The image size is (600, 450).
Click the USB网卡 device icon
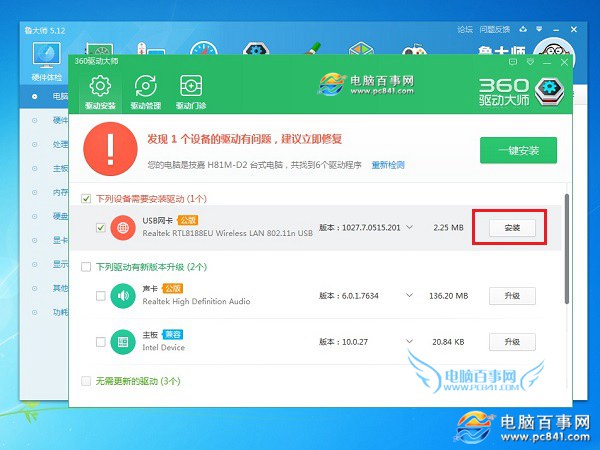pos(123,227)
